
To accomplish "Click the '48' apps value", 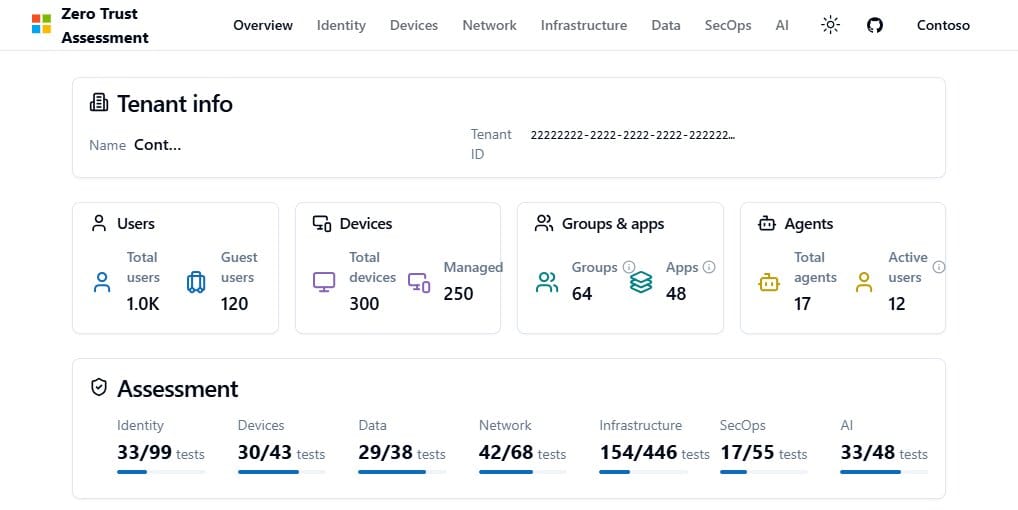I will pyautogui.click(x=676, y=294).
